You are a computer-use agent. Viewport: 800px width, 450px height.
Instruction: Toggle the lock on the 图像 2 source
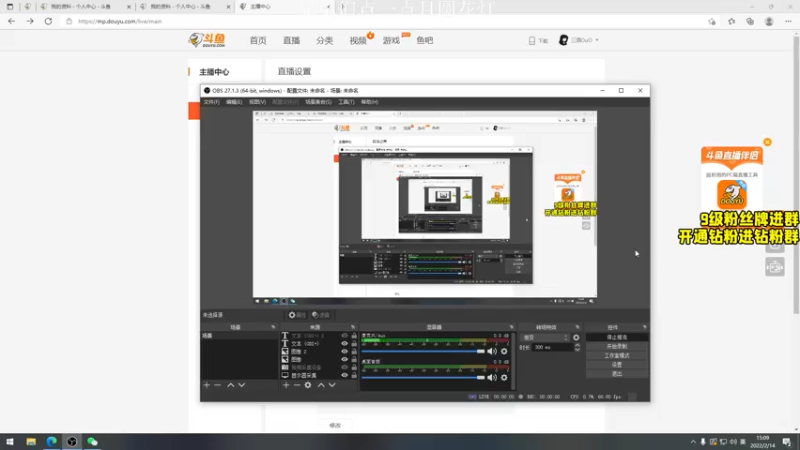354,352
